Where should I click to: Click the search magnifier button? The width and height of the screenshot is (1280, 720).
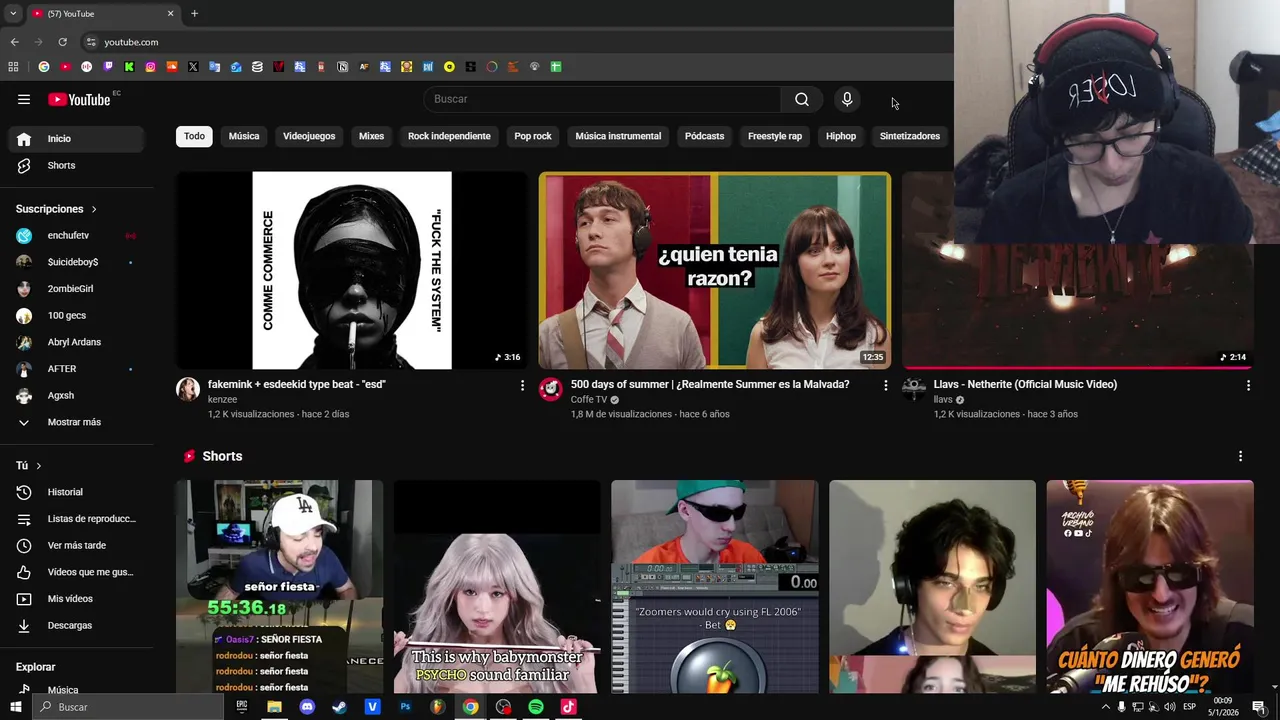(802, 99)
